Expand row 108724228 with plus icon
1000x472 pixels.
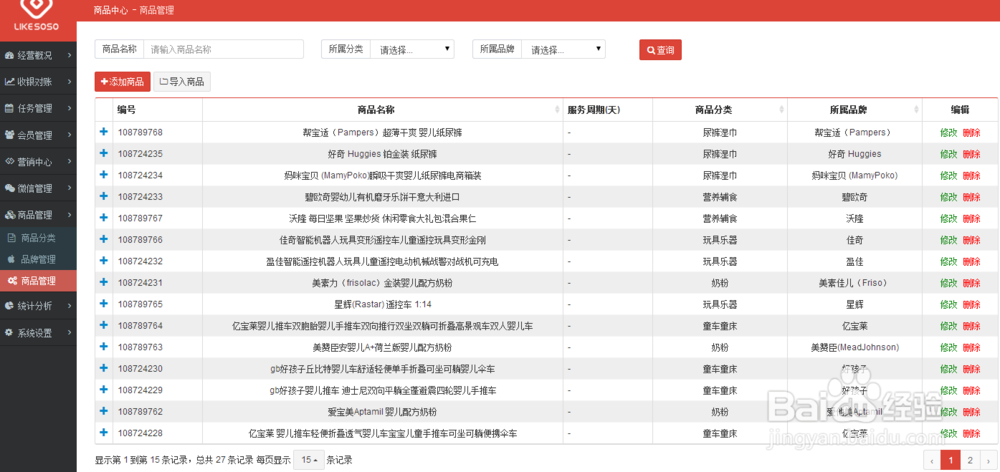[x=104, y=432]
